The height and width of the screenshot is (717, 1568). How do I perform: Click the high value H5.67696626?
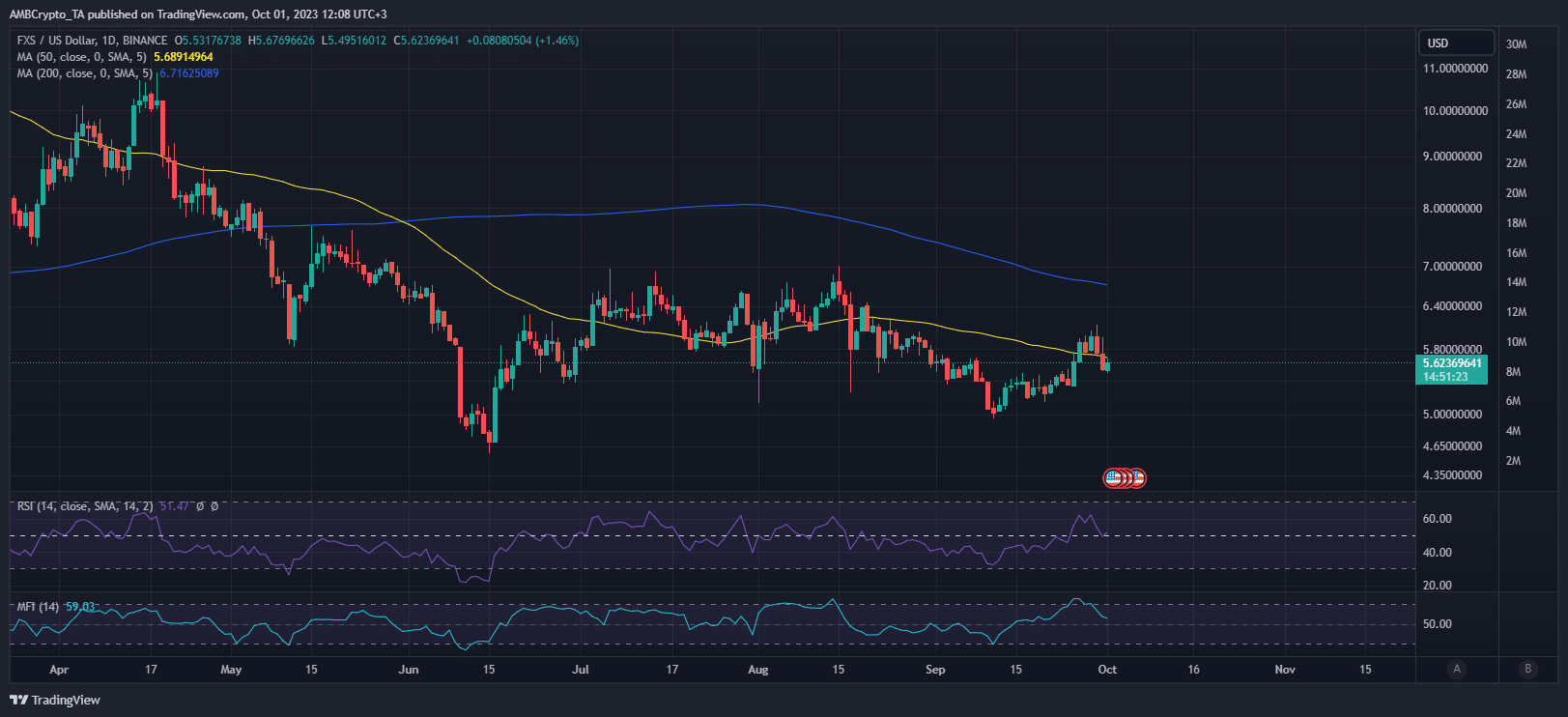click(x=281, y=41)
